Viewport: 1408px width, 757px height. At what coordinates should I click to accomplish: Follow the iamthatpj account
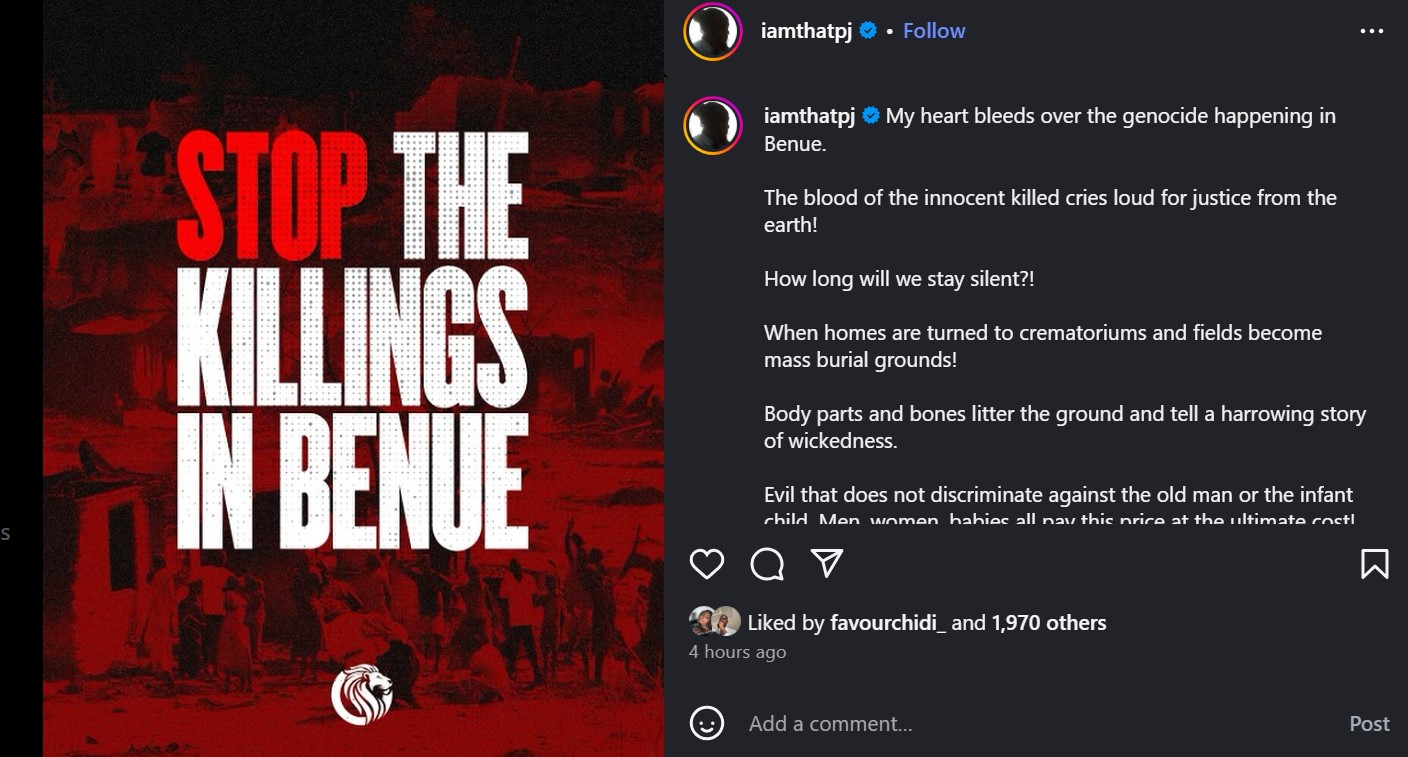click(x=934, y=31)
